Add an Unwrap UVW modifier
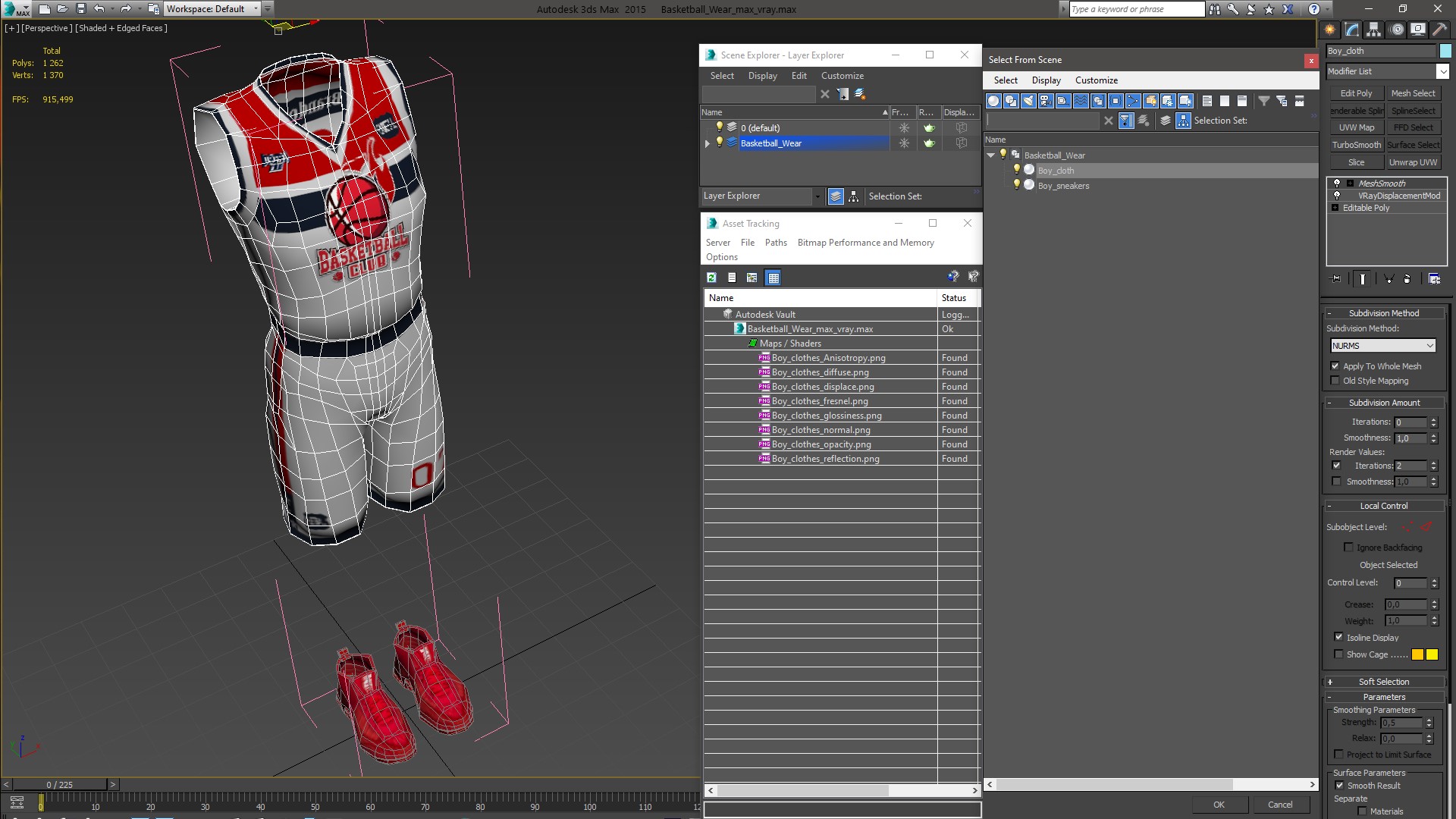Screen dimensions: 1456x819 click(1413, 162)
